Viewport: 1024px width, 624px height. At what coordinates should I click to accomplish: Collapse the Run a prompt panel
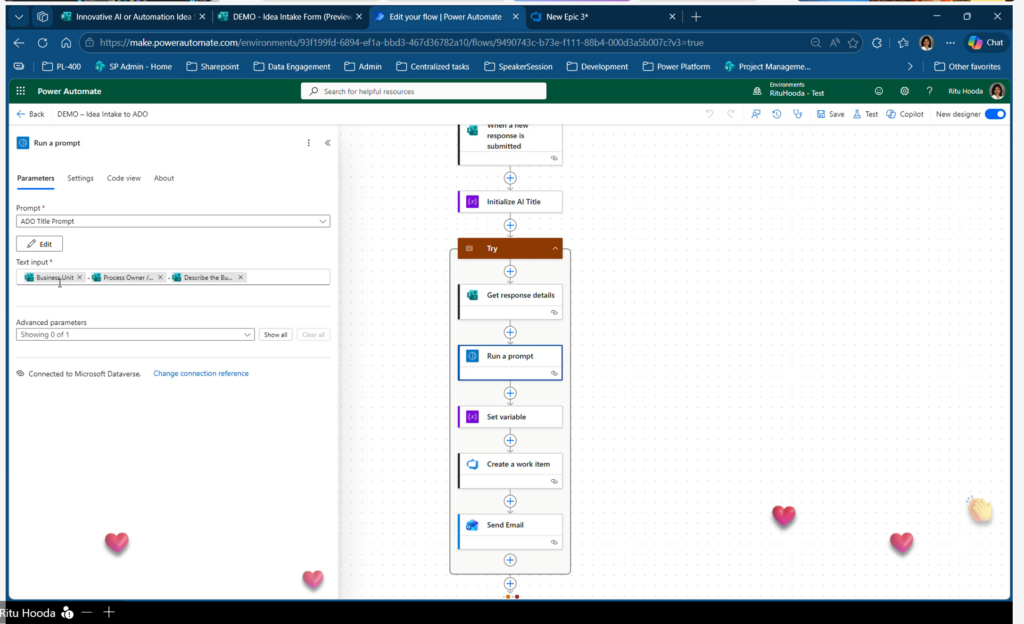328,143
